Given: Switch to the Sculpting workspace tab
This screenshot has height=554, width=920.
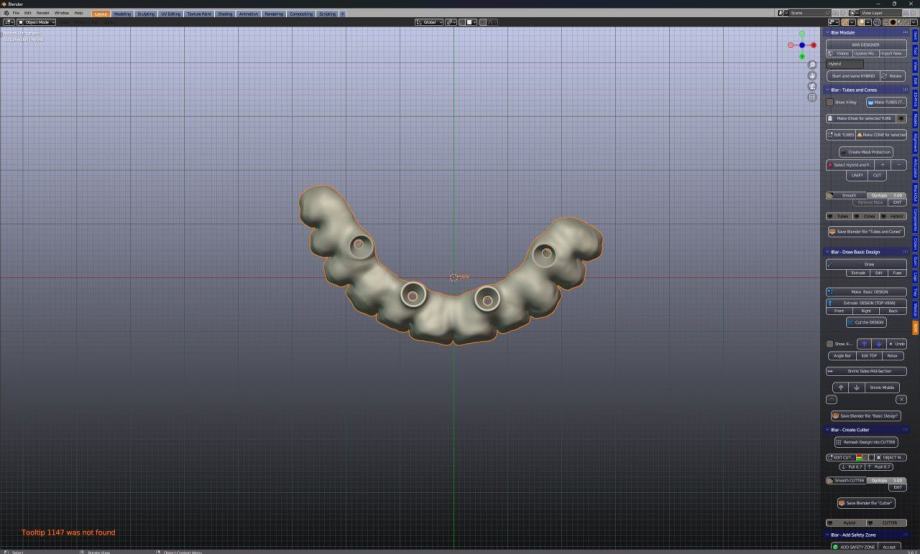Looking at the screenshot, I should [146, 13].
